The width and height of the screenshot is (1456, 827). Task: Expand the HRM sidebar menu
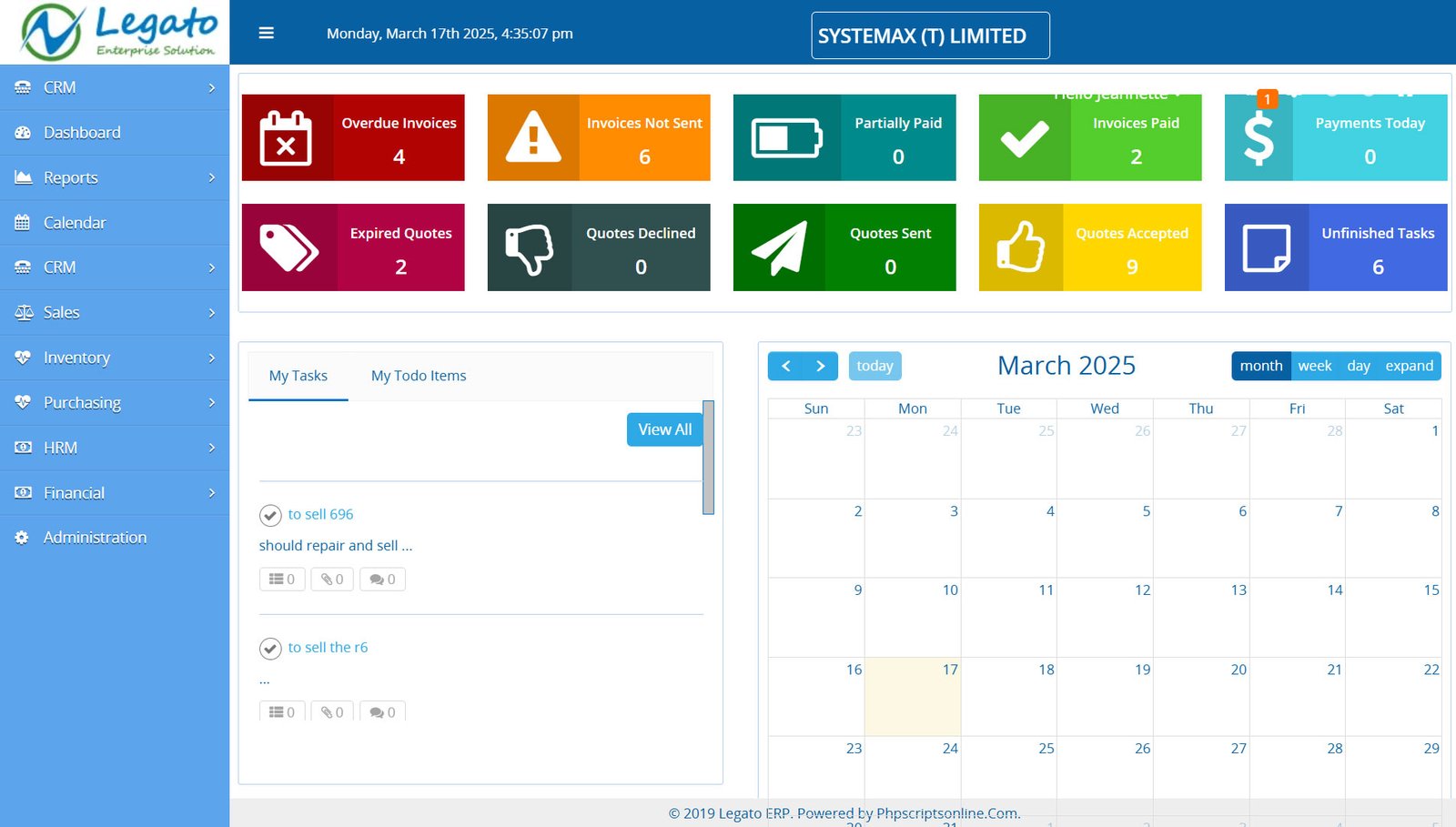(x=115, y=448)
